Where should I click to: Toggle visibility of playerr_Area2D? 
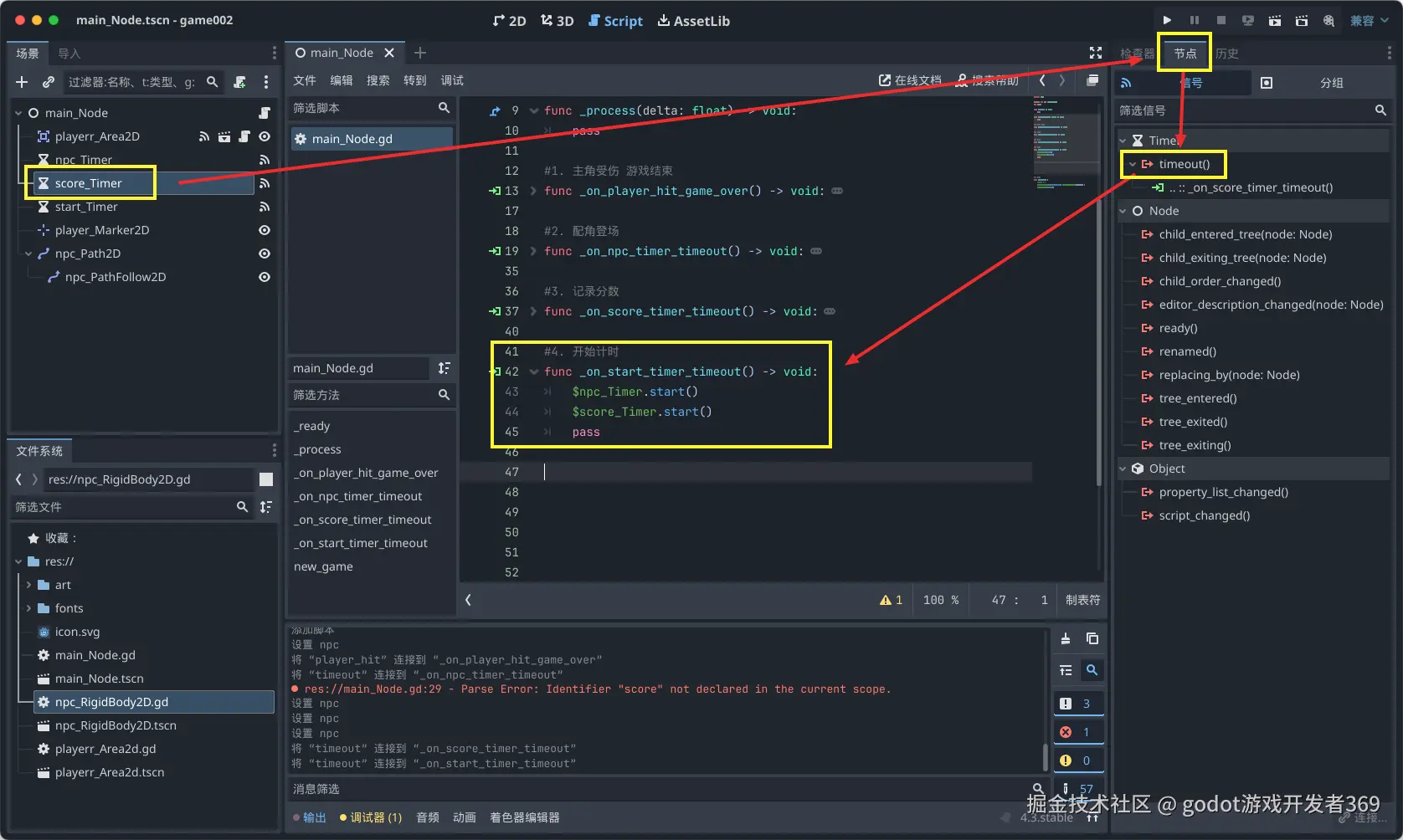pos(265,136)
